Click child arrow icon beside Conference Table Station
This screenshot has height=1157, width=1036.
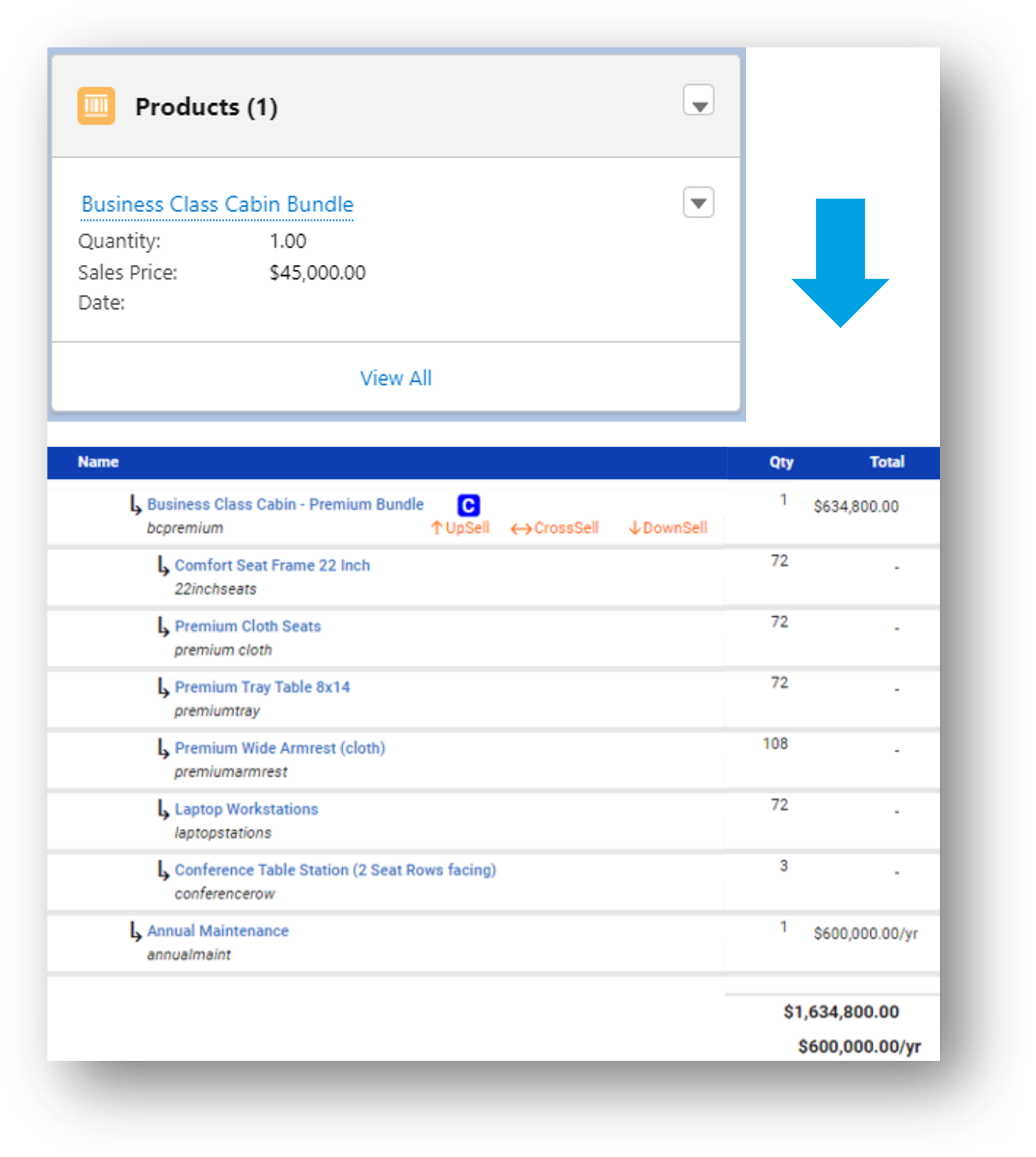pyautogui.click(x=163, y=871)
